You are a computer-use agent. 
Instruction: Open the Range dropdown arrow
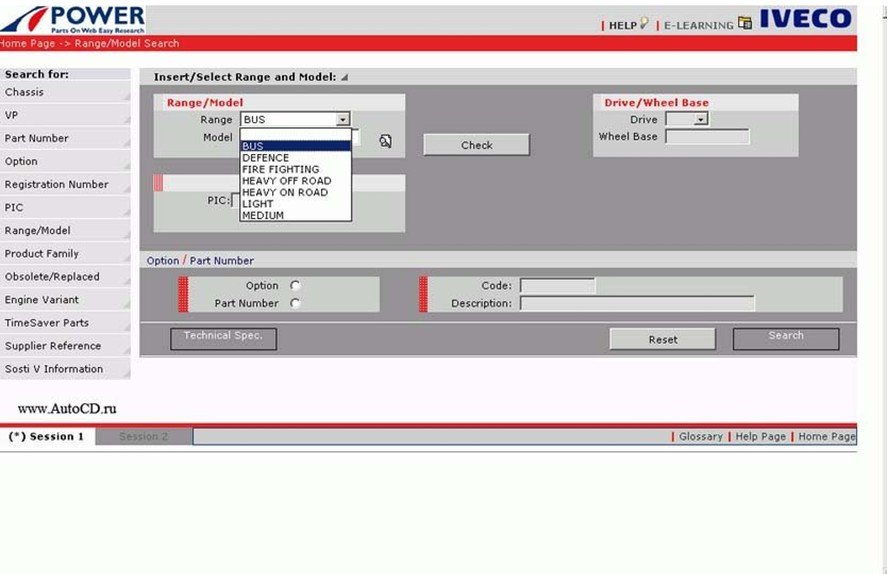point(343,120)
